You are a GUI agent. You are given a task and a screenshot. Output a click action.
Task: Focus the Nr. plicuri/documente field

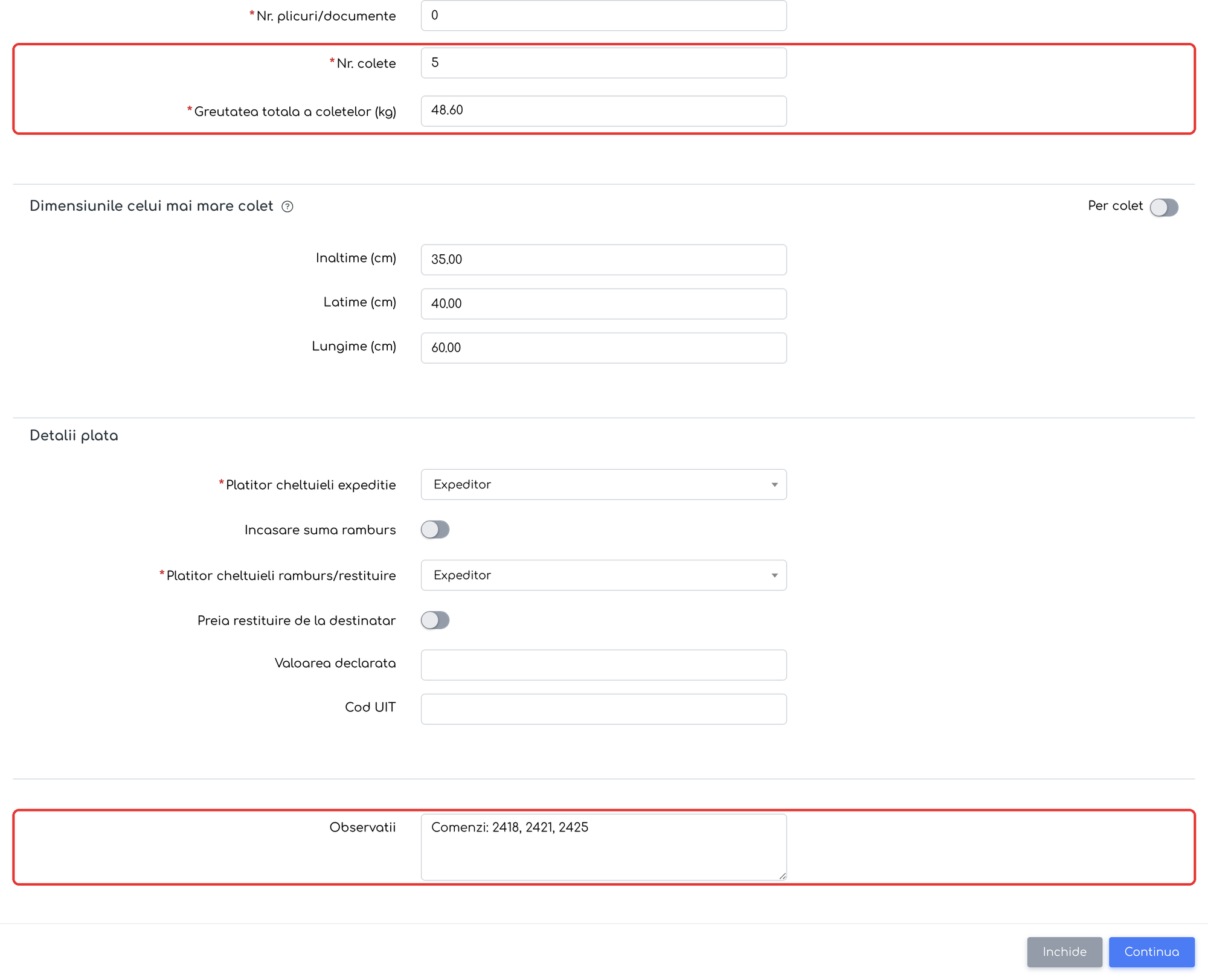coord(603,15)
